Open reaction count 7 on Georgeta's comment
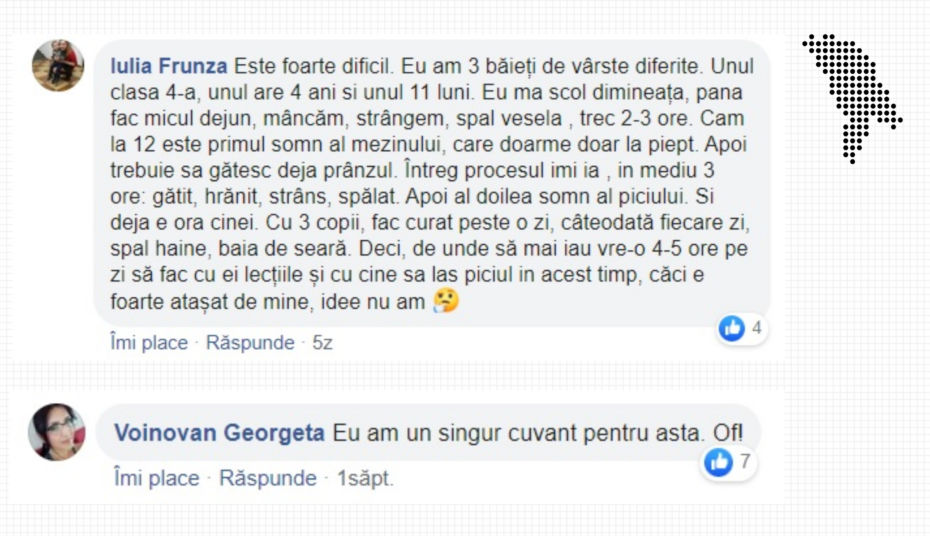Viewport: 930px width, 536px height. coord(745,461)
